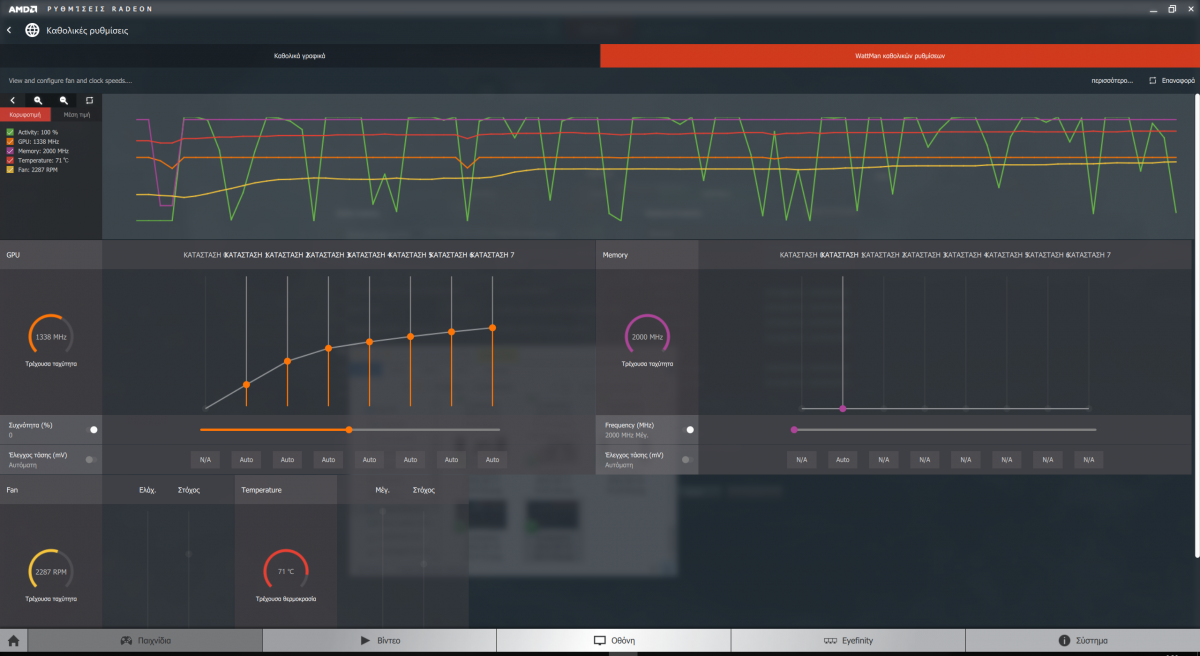
Task: Click the Memory frequency slider handle
Action: tap(794, 429)
